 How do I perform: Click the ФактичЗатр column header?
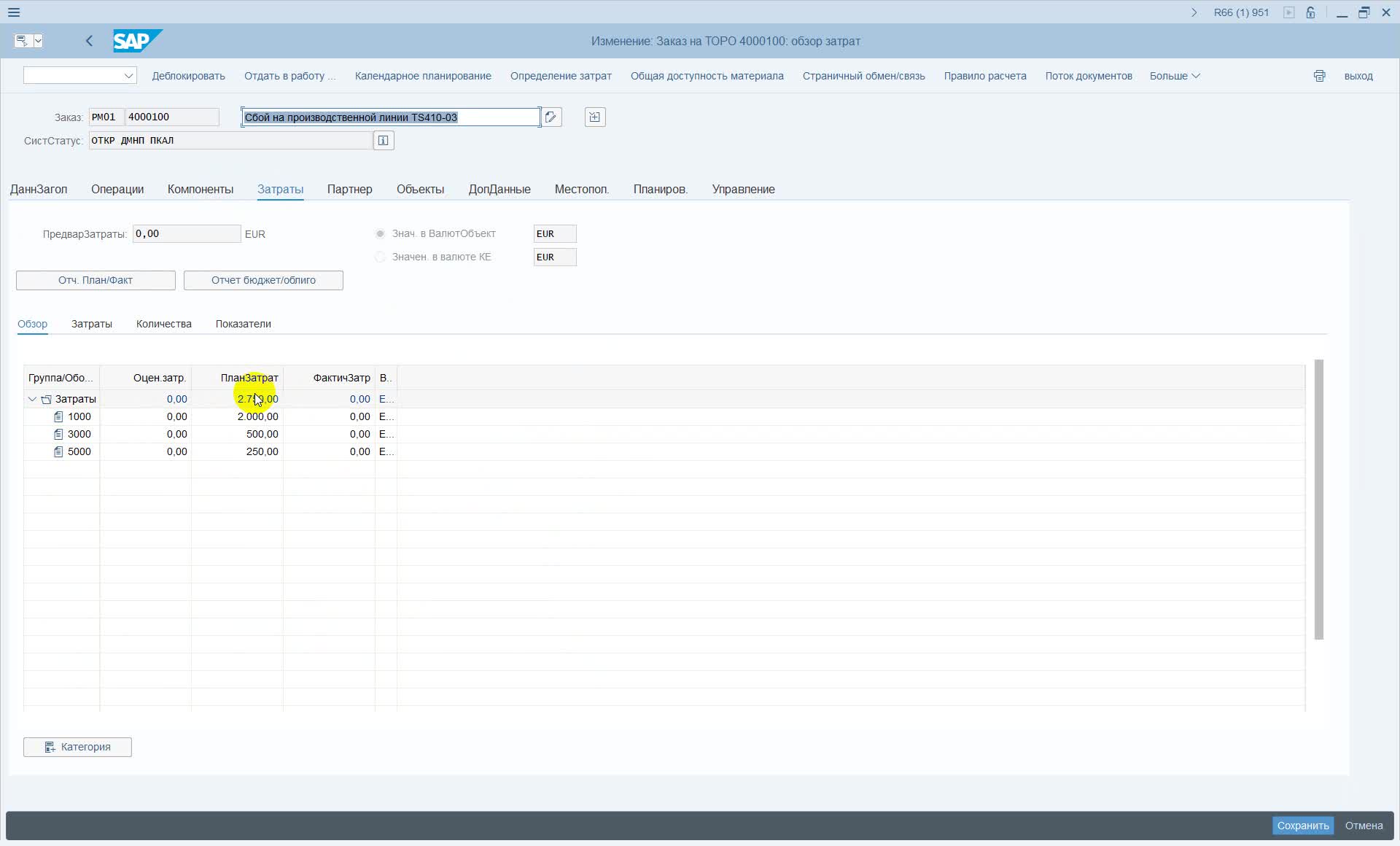pos(330,379)
